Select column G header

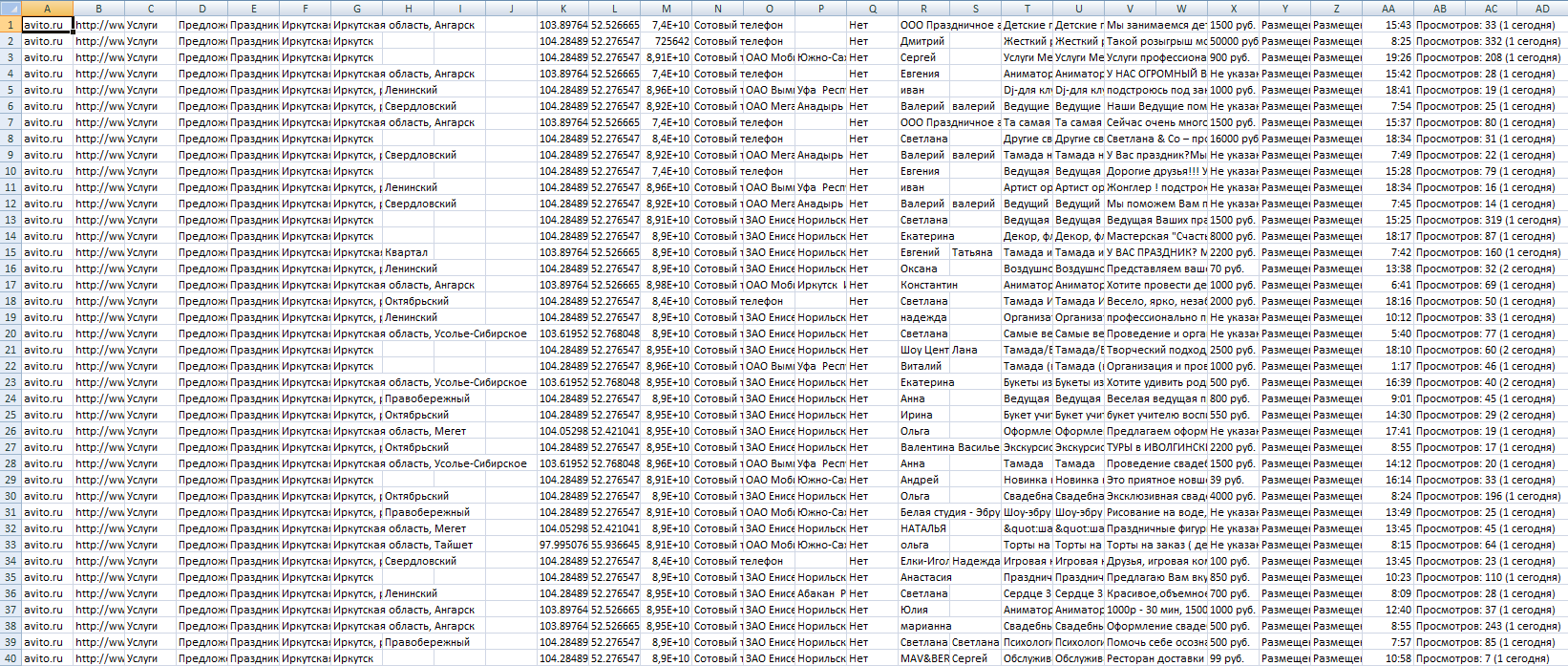click(356, 9)
